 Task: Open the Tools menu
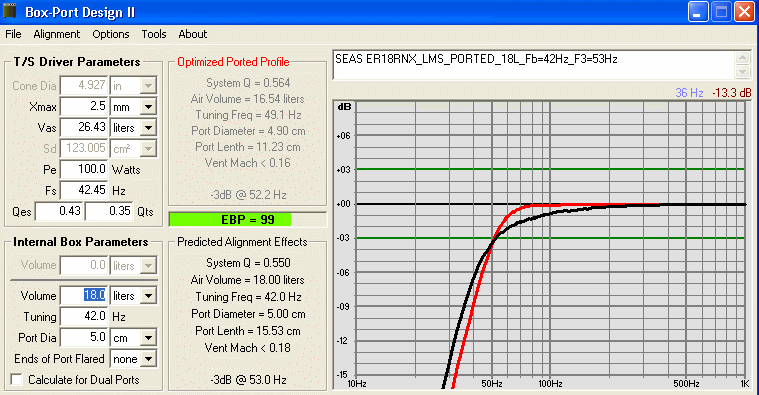click(x=154, y=34)
